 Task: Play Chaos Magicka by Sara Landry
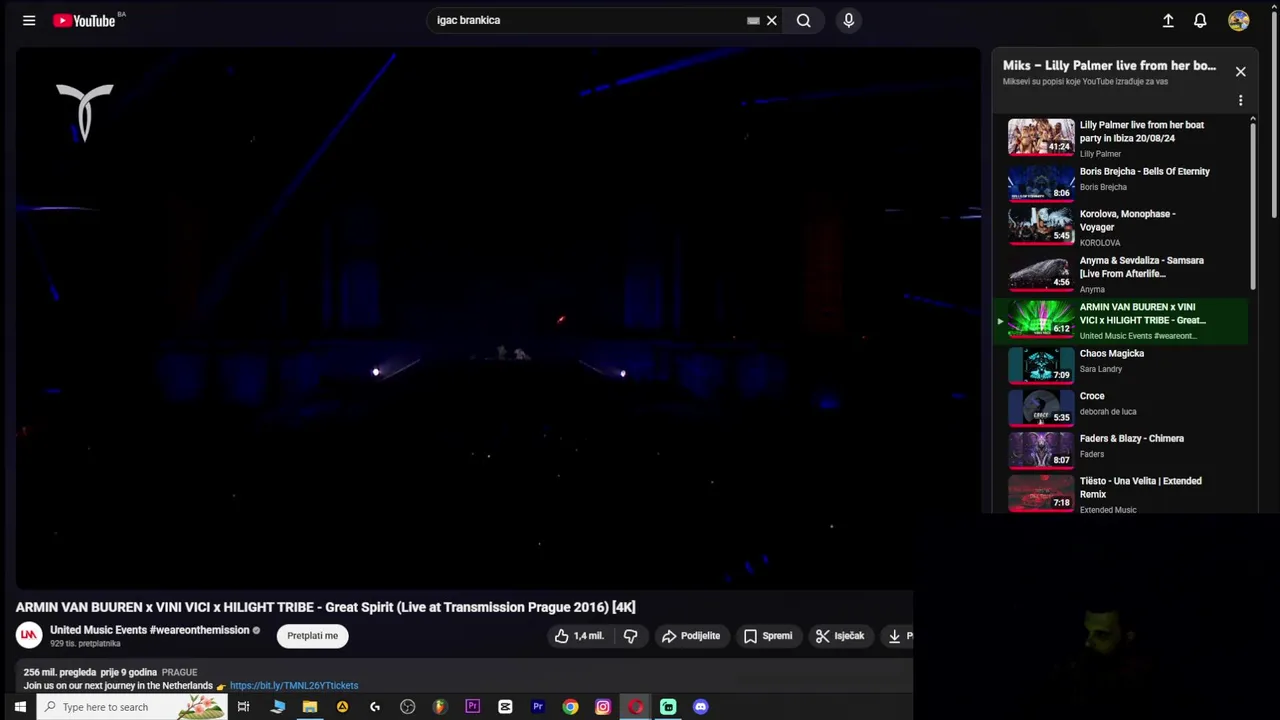1120,364
